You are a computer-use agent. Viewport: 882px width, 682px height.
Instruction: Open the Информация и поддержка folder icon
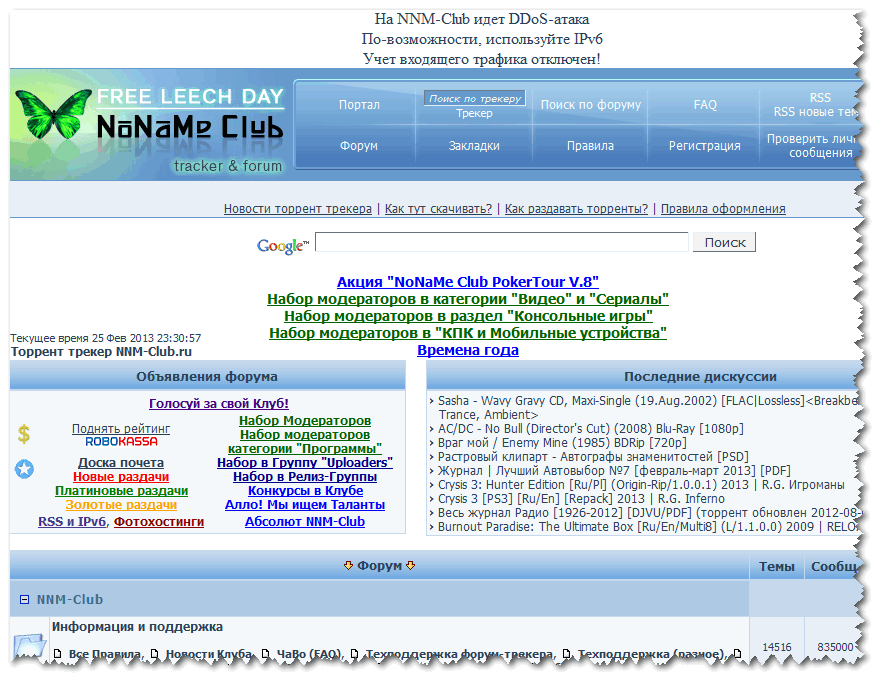tap(30, 645)
